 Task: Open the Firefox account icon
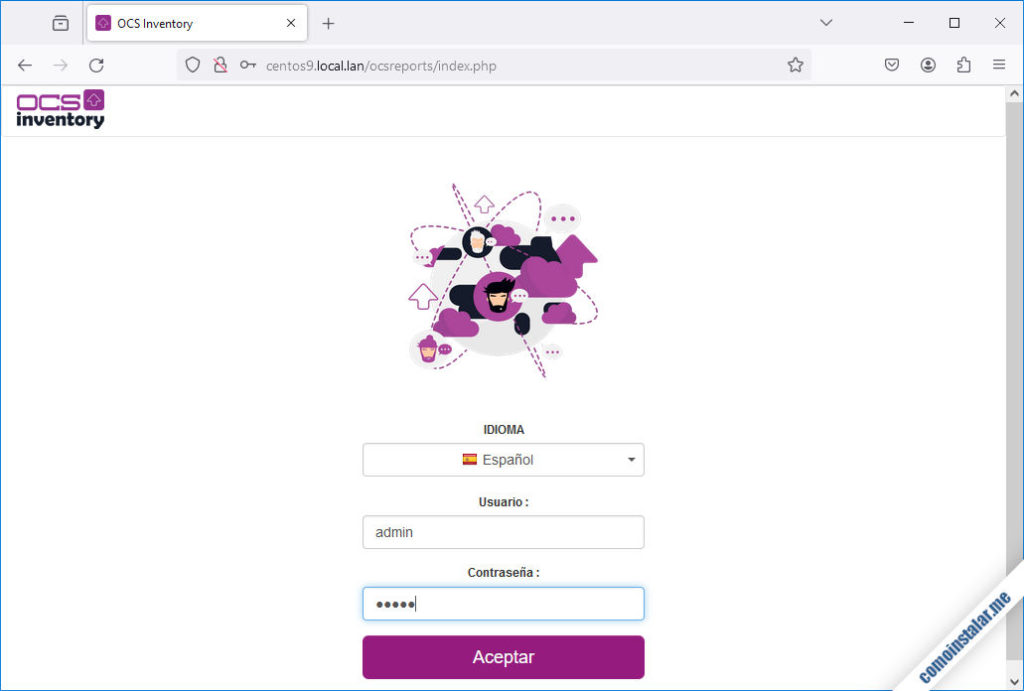pos(927,65)
